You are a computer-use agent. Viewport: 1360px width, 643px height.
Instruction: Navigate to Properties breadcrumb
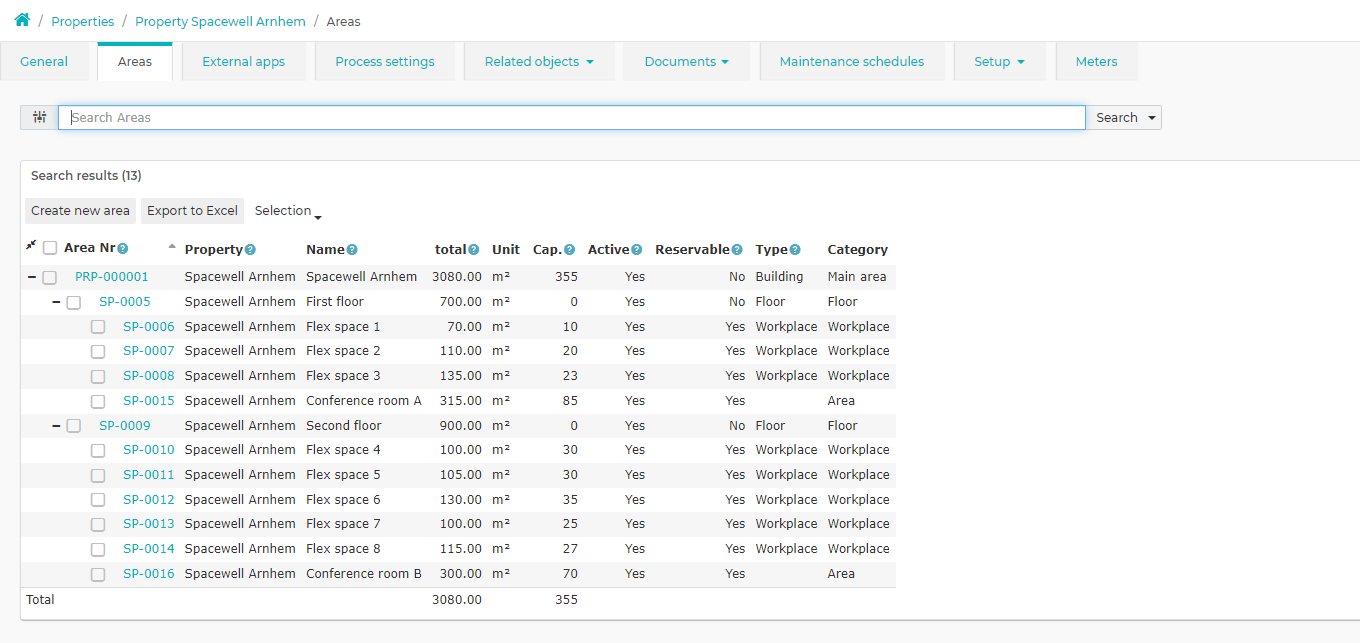[x=83, y=21]
